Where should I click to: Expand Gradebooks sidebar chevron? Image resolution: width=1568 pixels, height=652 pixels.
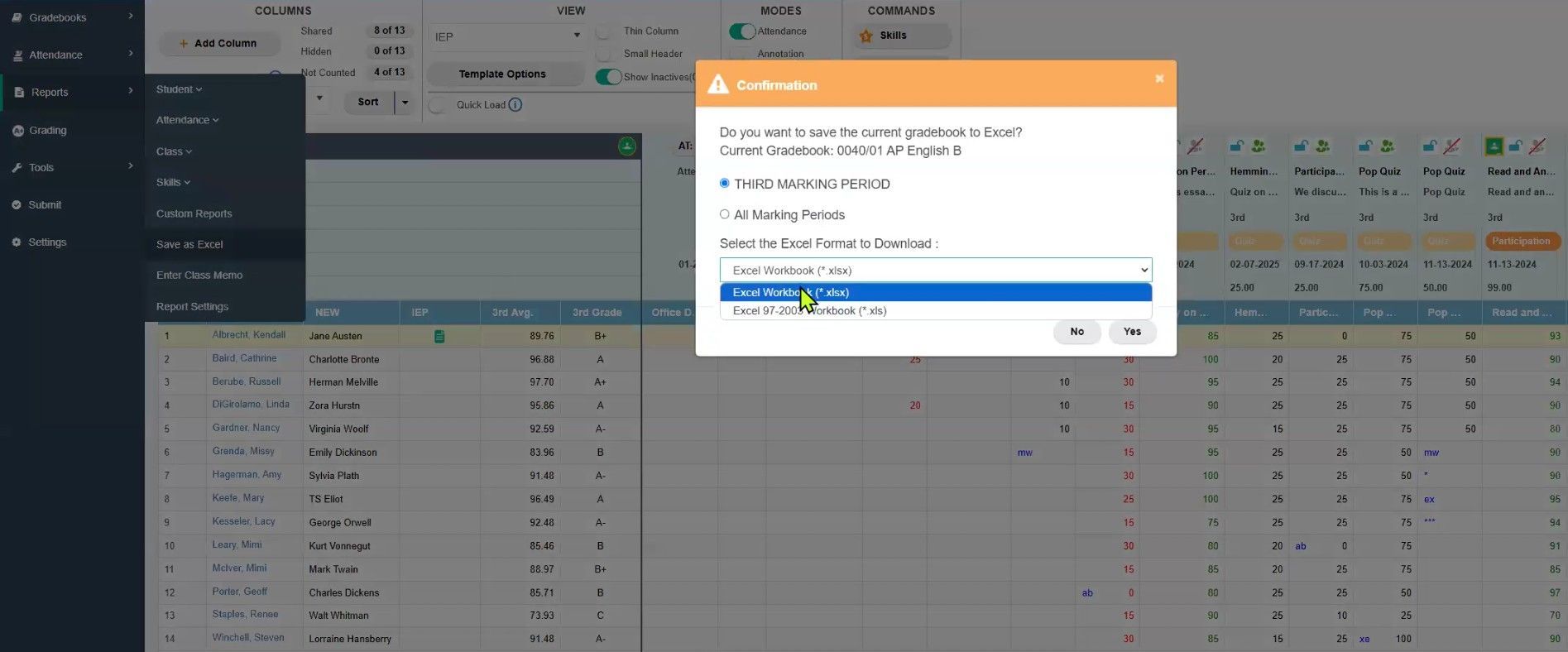point(131,17)
